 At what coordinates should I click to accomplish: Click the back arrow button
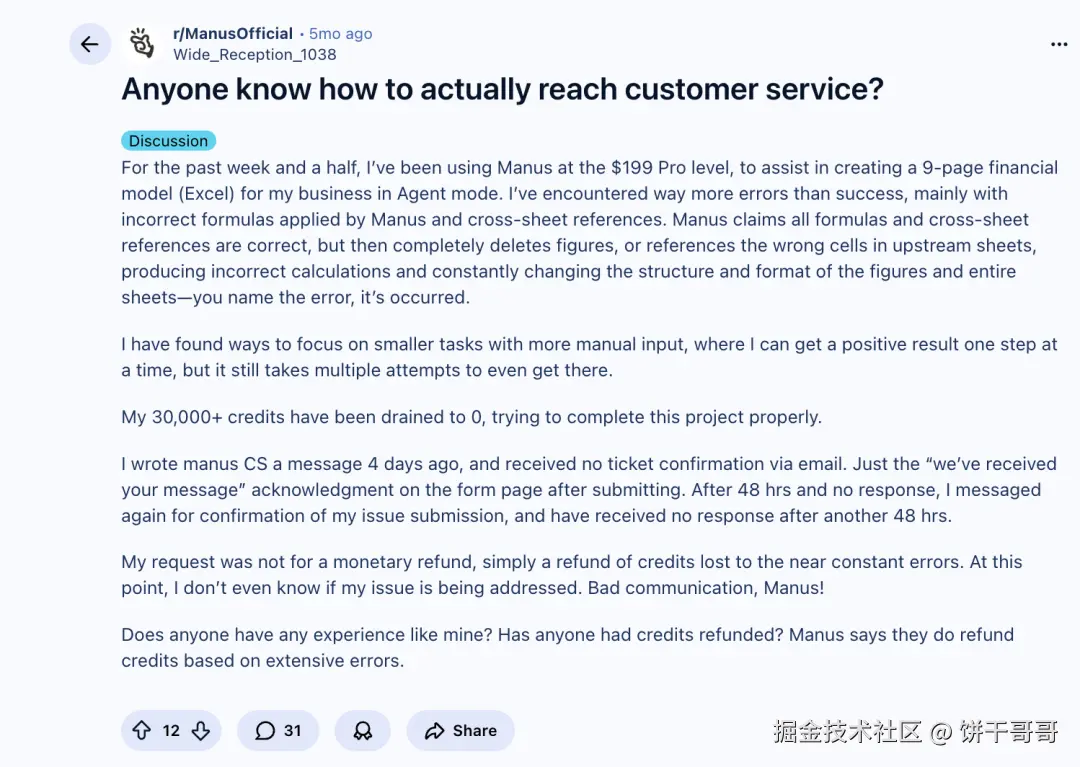(x=90, y=44)
